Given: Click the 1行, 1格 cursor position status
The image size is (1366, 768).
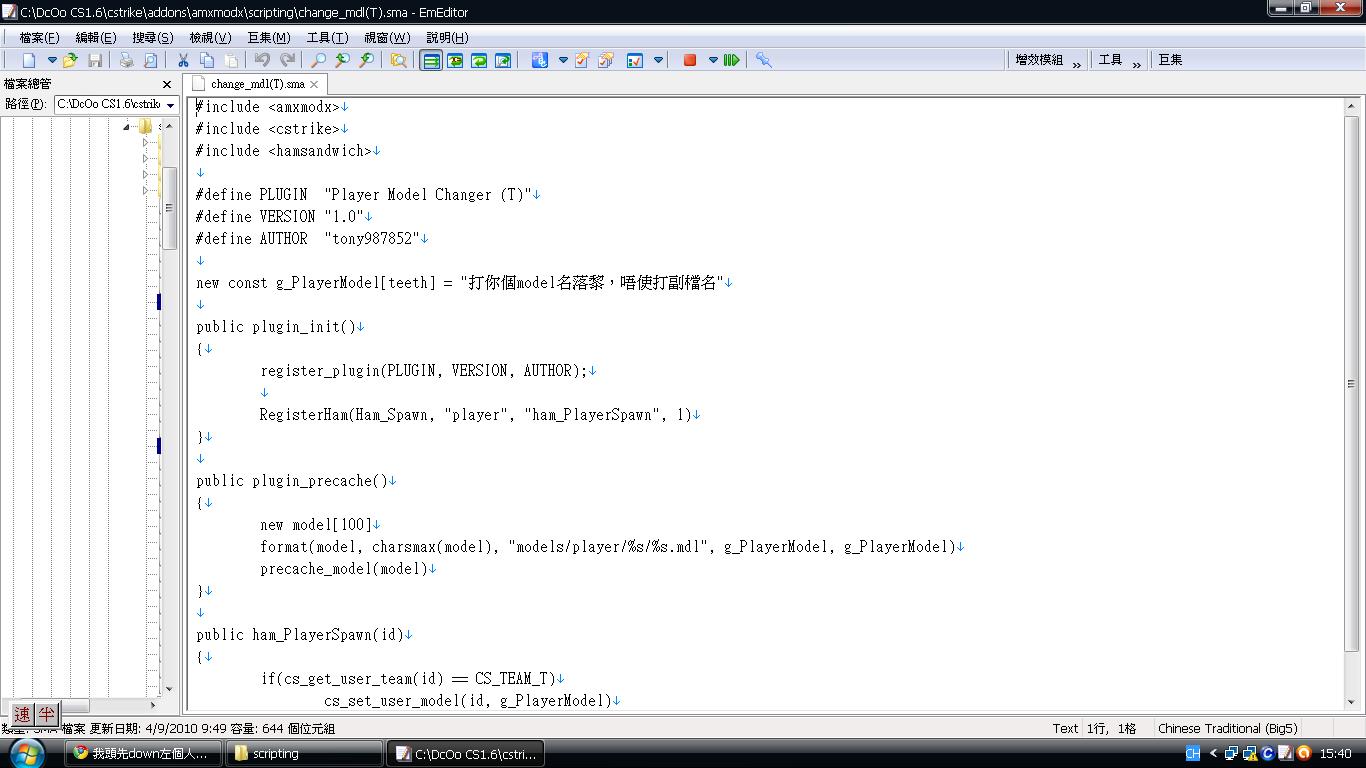Looking at the screenshot, I should tap(1112, 729).
